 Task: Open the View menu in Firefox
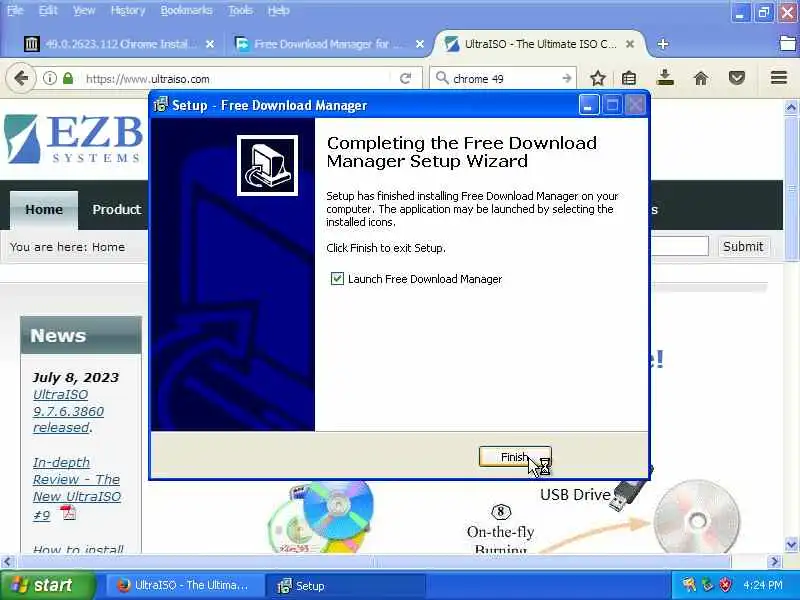84,10
